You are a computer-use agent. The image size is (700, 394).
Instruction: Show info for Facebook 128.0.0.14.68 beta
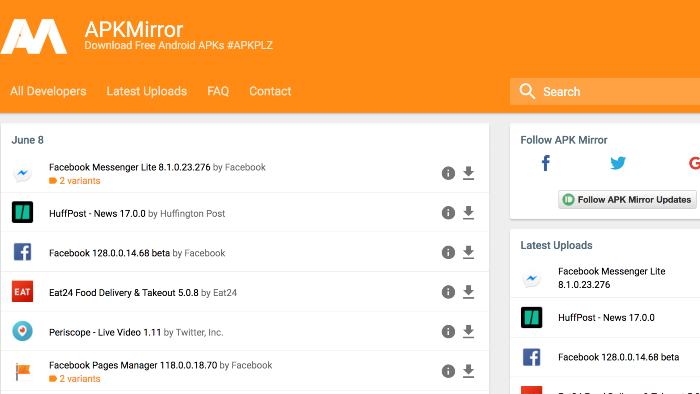(448, 253)
